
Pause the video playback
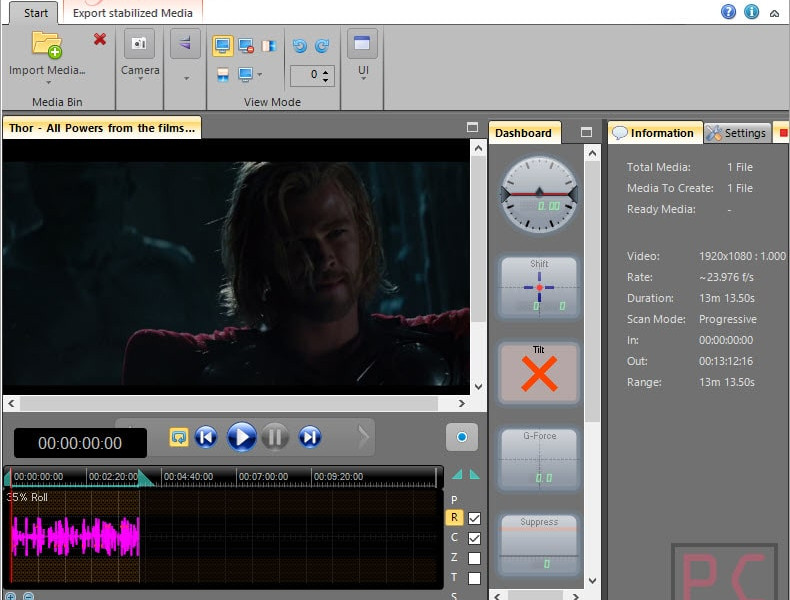click(x=275, y=437)
